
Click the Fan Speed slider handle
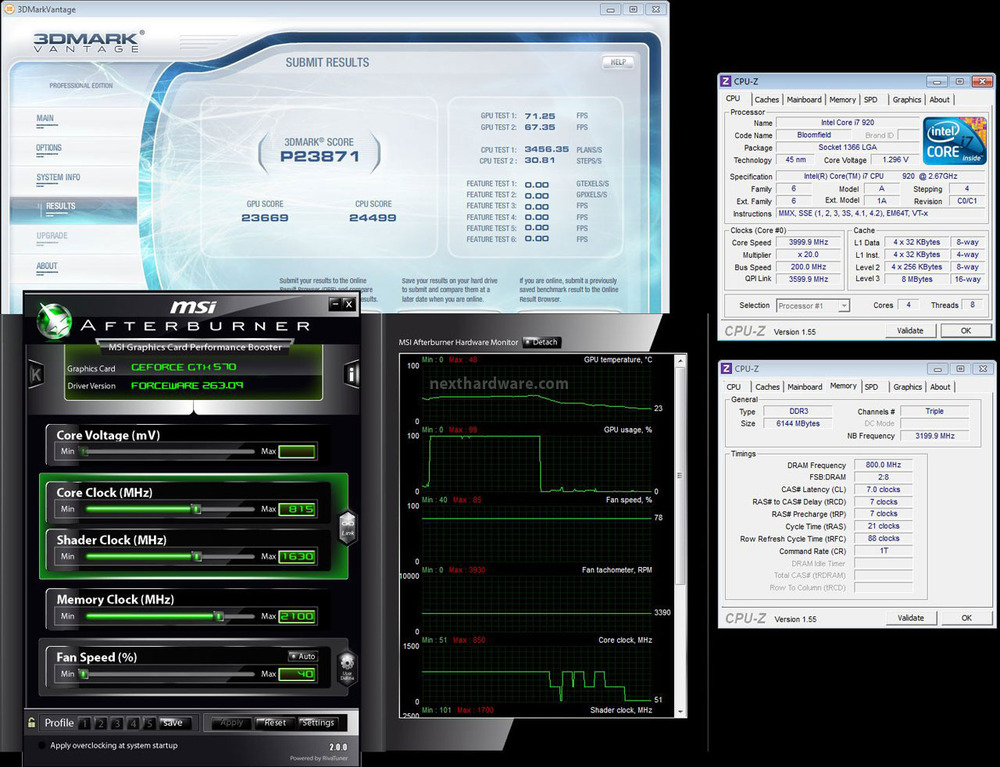(x=84, y=674)
